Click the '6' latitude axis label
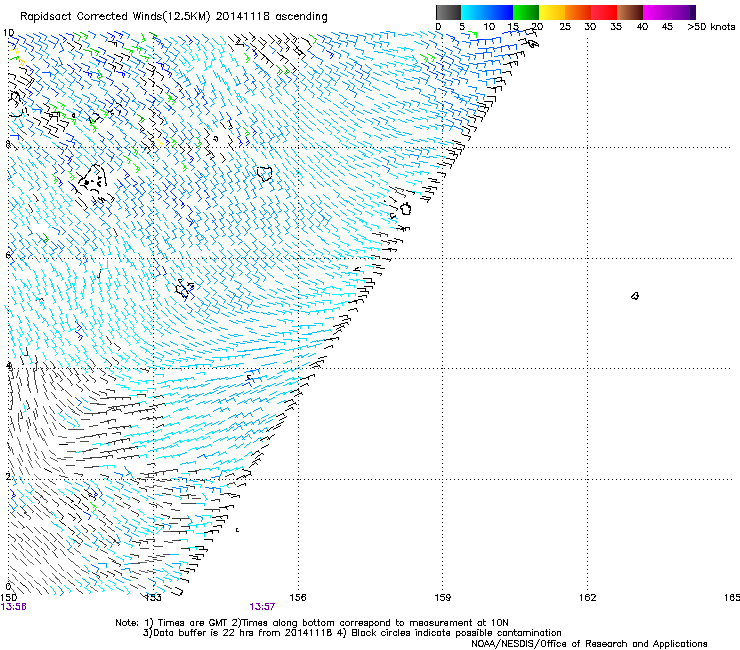The image size is (740, 650). point(7,255)
